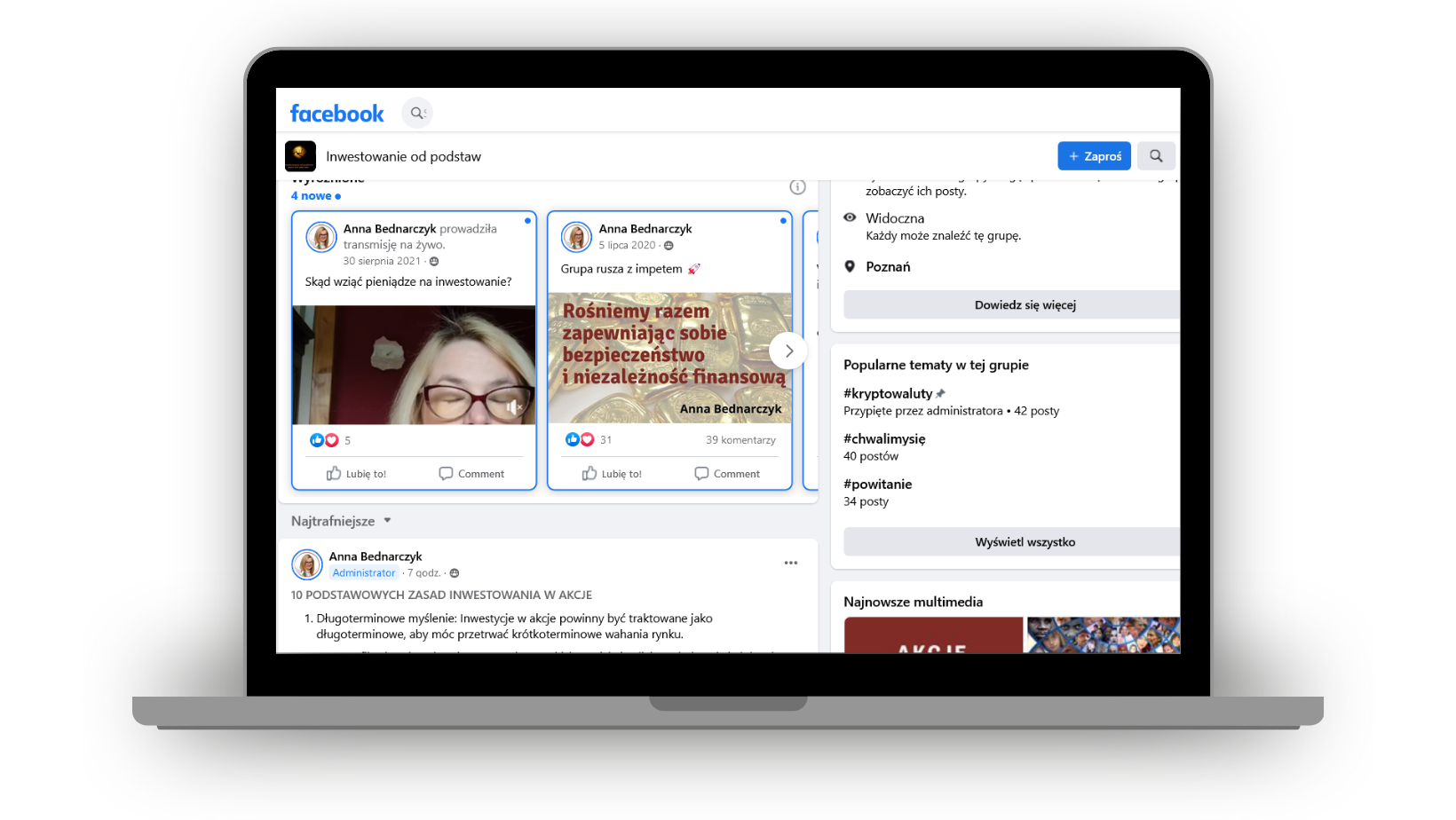Play the live video thumbnail with woman
1456x820 pixels.
tap(414, 365)
